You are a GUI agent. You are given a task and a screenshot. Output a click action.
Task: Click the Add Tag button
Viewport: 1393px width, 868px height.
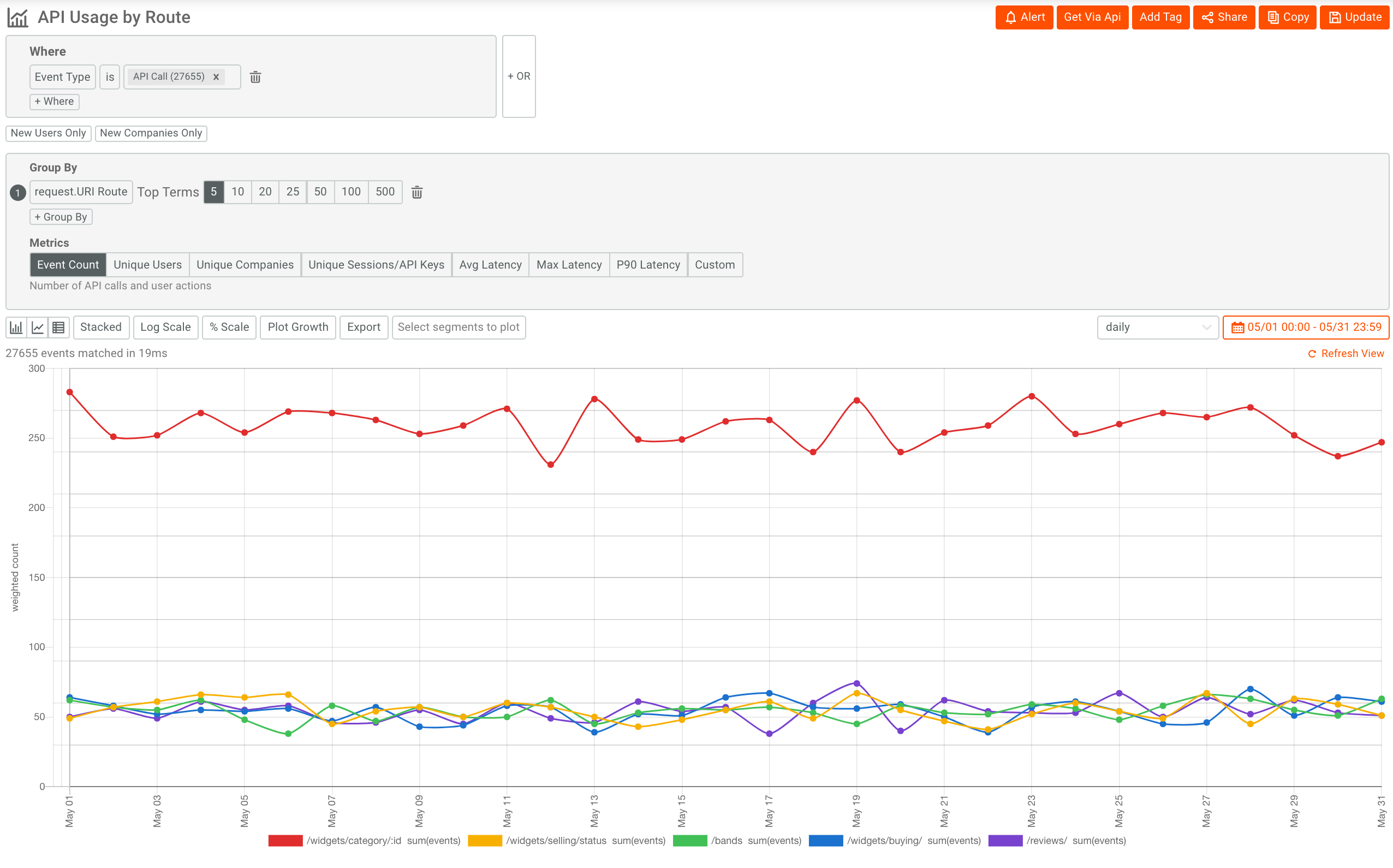click(x=1160, y=17)
